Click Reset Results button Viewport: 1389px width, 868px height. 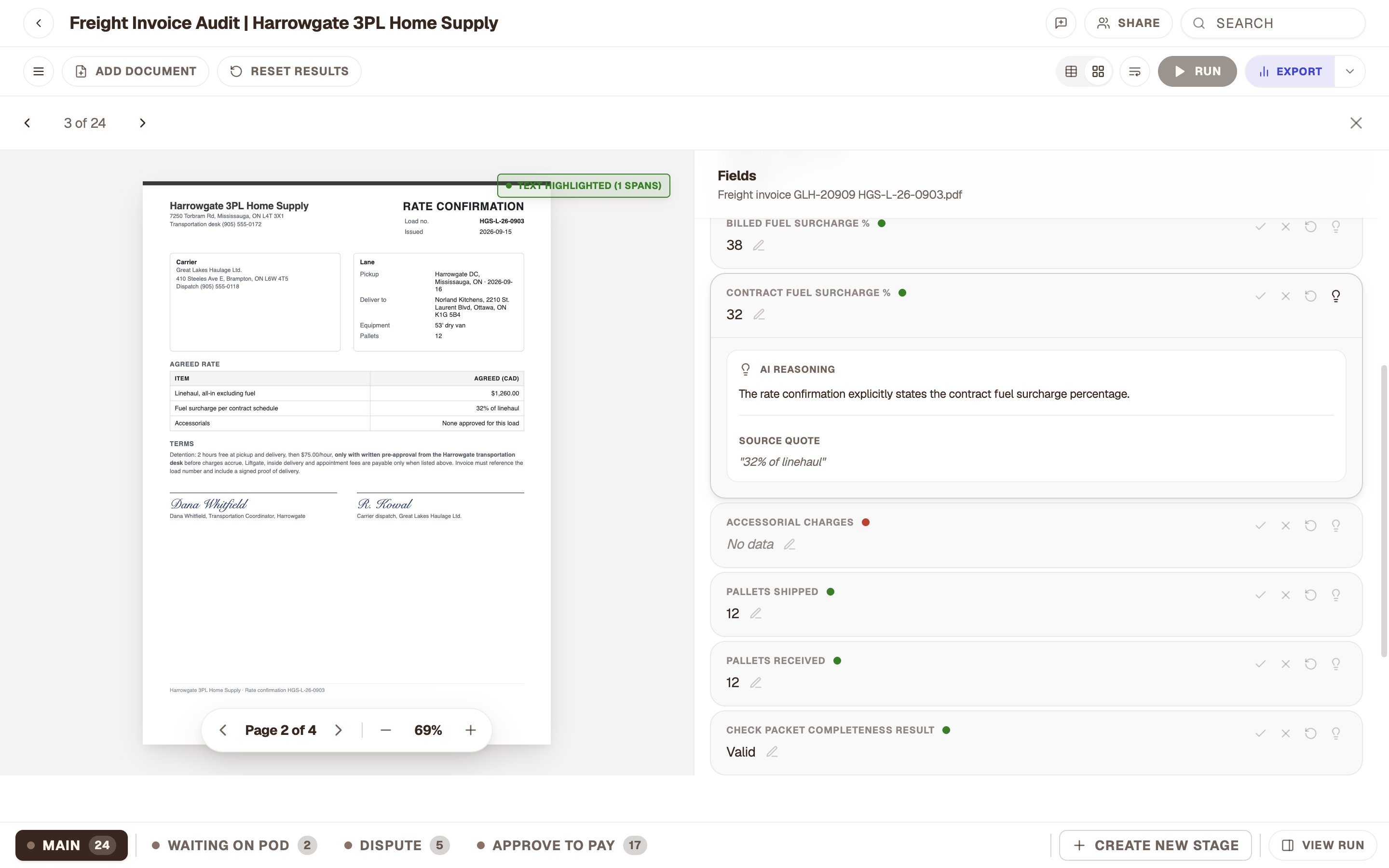[289, 71]
